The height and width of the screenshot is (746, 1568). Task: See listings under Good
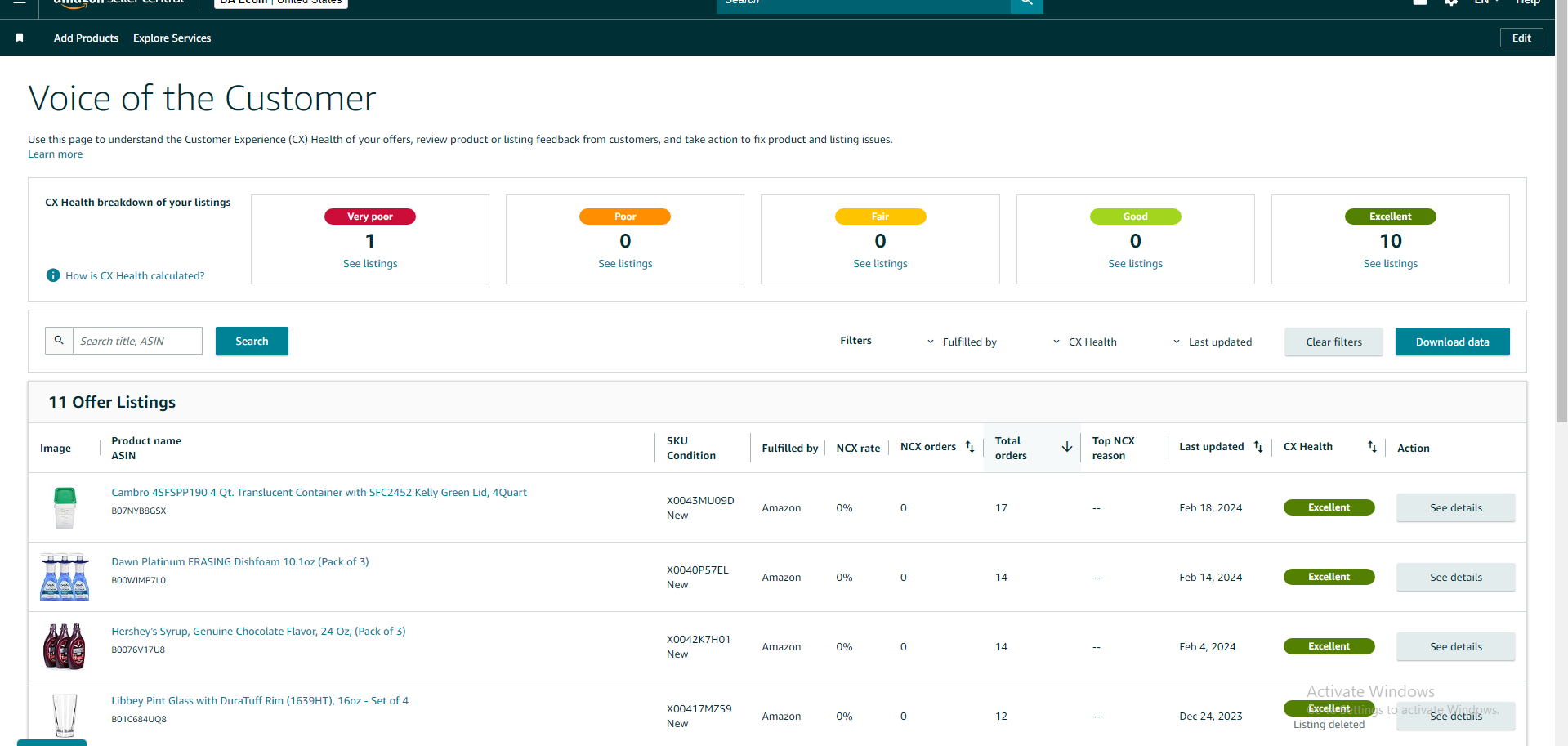[x=1135, y=264]
